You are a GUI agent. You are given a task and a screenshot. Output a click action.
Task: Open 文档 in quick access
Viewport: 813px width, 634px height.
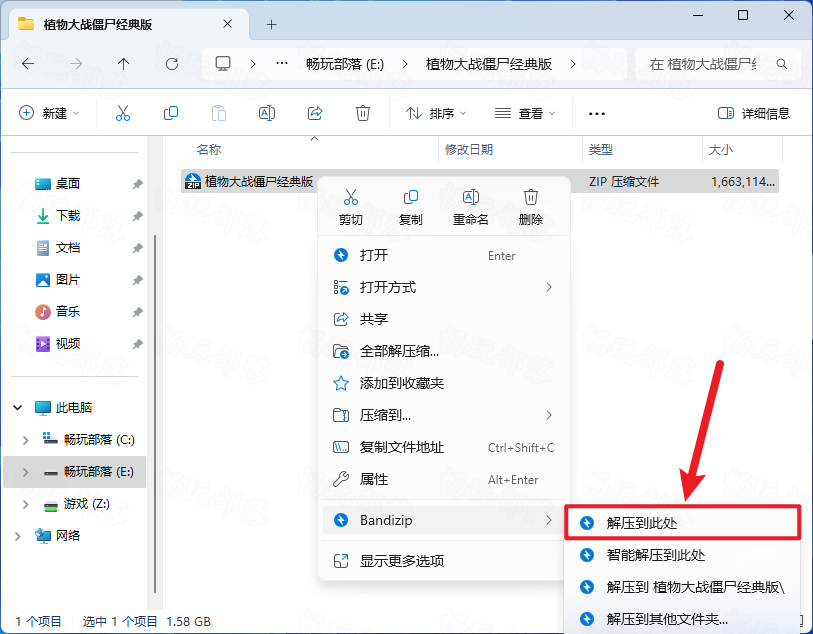coord(67,248)
